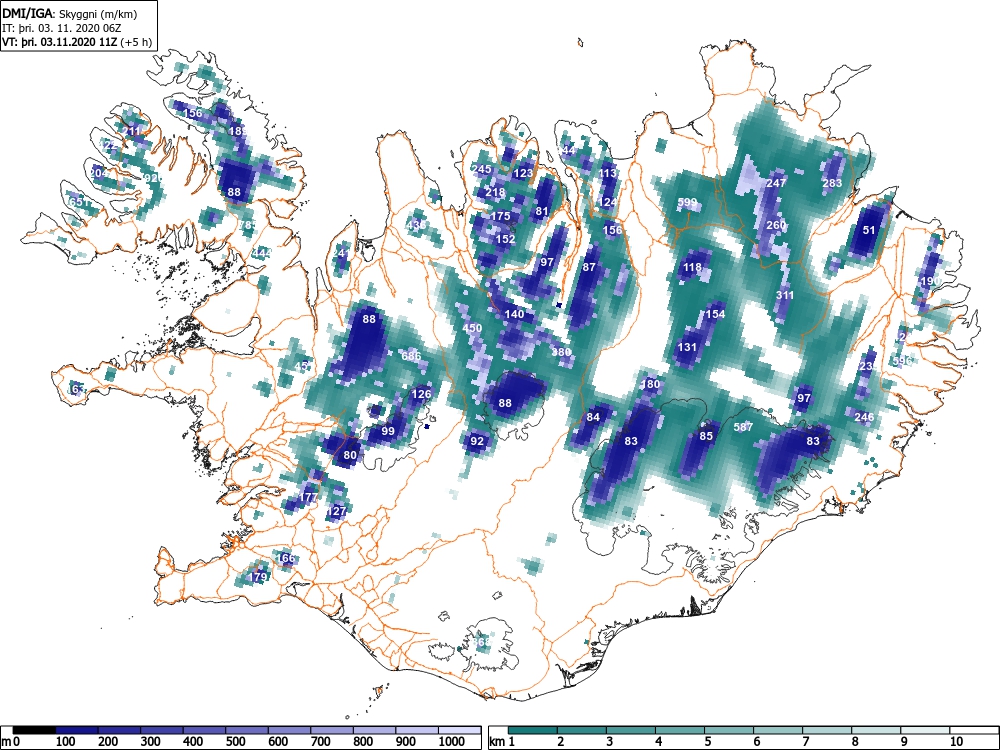Click the visibility value 123 on the map
Screen dimensions: 1000x750
coord(523,173)
